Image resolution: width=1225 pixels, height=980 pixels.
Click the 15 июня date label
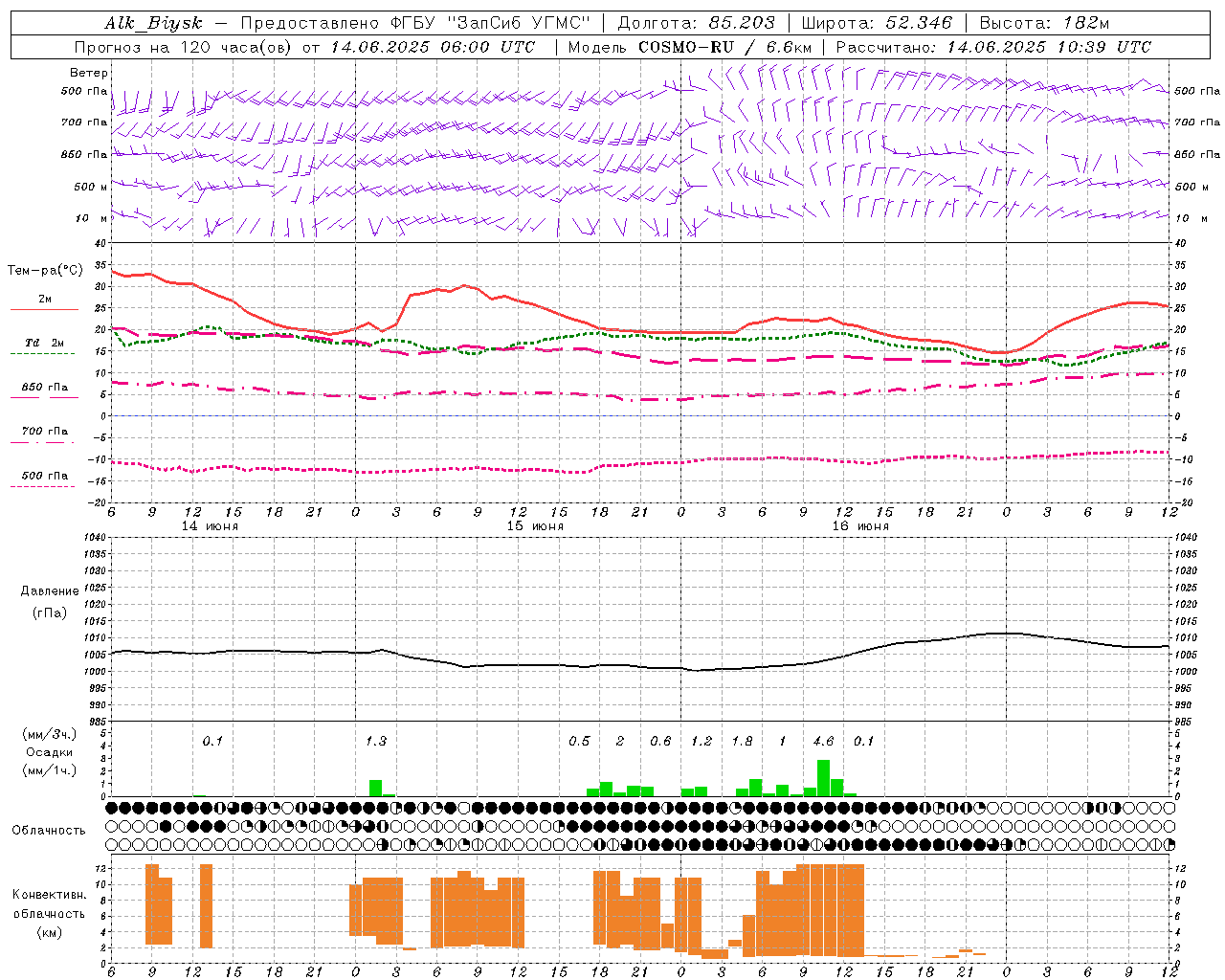(535, 526)
